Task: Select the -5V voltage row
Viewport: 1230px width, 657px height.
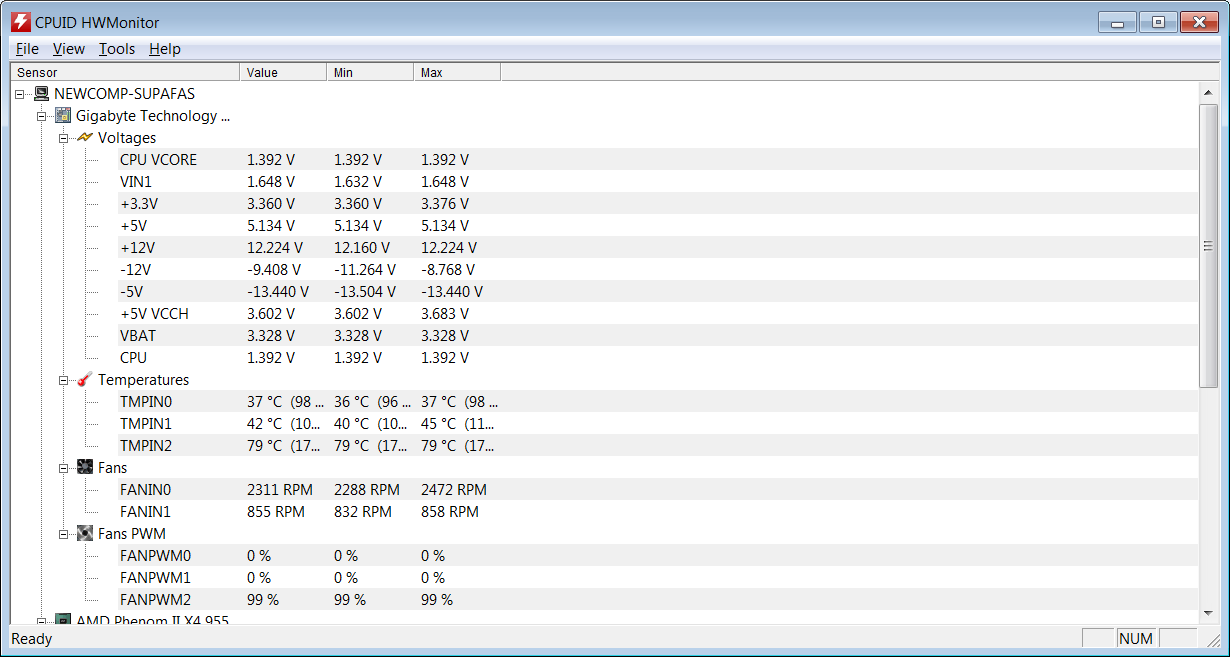Action: [658, 292]
